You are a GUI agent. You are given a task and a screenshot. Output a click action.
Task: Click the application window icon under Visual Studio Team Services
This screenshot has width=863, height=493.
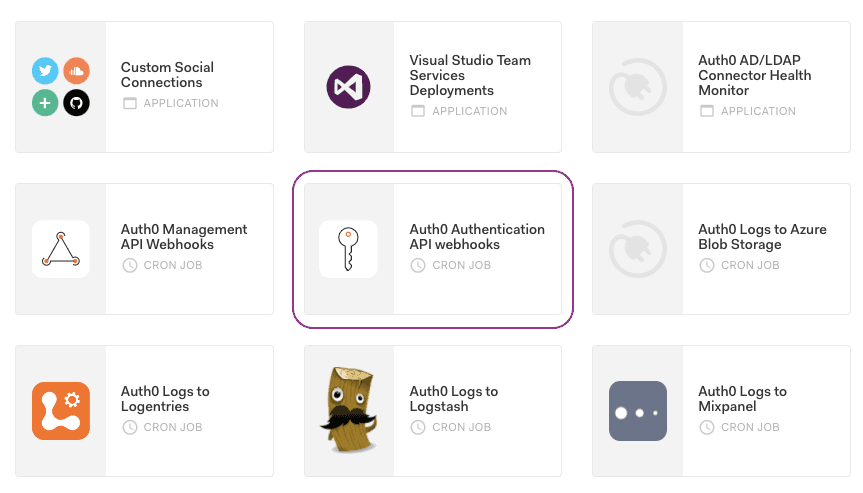click(418, 111)
